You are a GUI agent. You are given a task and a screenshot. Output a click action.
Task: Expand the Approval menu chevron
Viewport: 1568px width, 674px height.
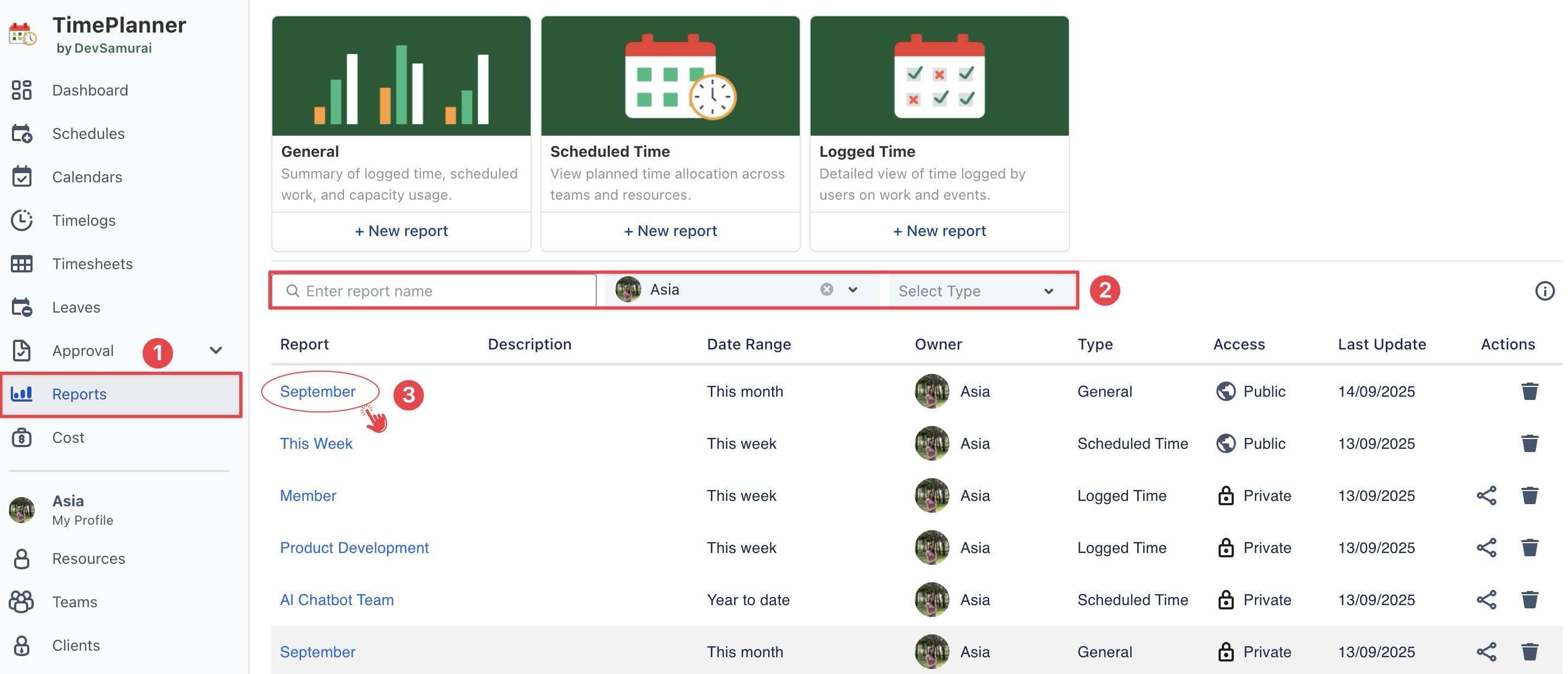(x=215, y=350)
